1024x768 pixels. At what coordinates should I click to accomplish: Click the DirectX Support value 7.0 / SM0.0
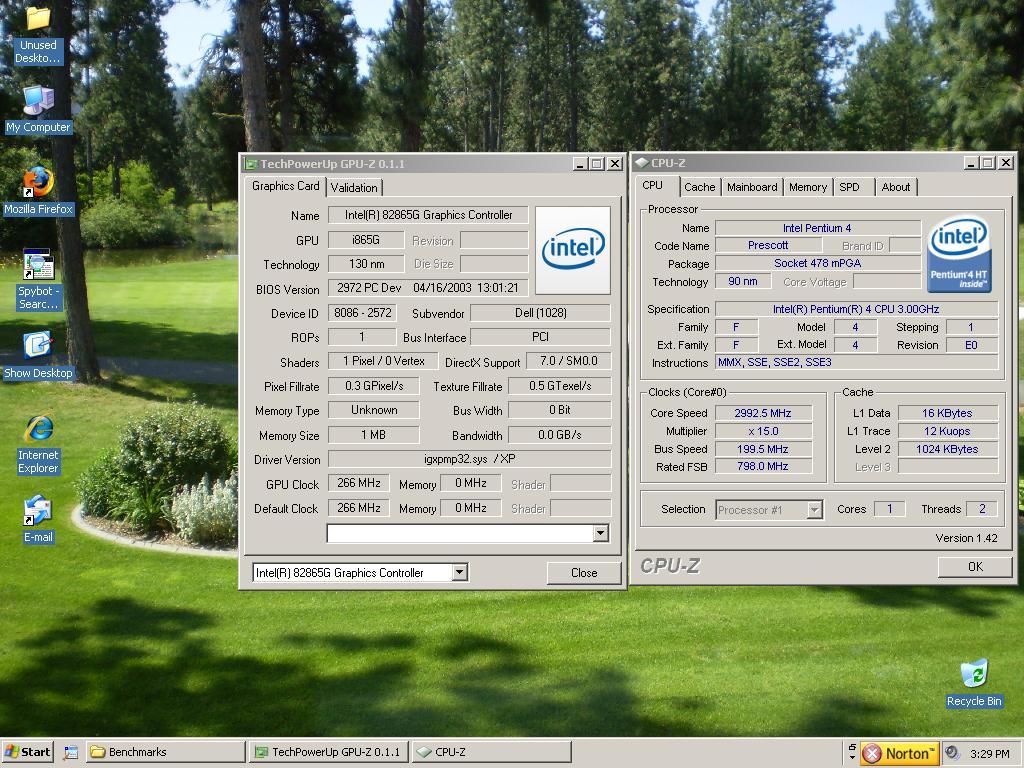point(568,361)
